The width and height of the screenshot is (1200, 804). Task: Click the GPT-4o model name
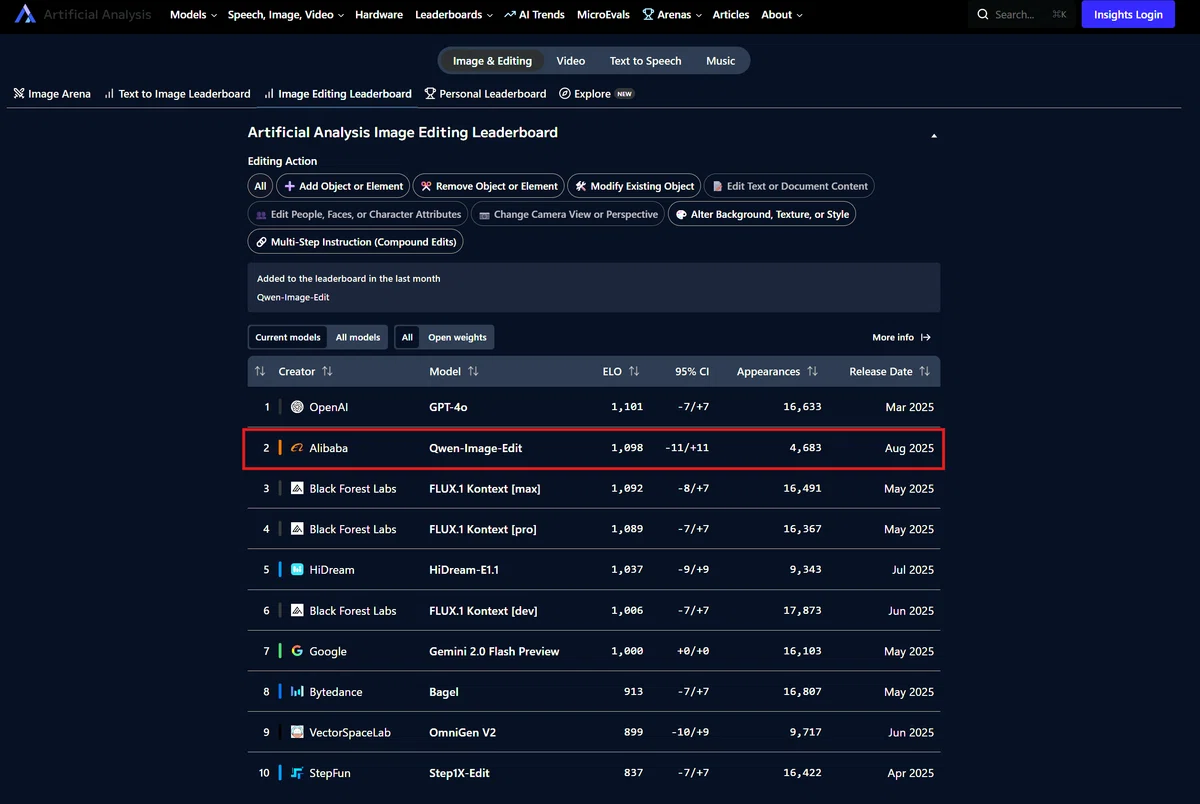(448, 407)
